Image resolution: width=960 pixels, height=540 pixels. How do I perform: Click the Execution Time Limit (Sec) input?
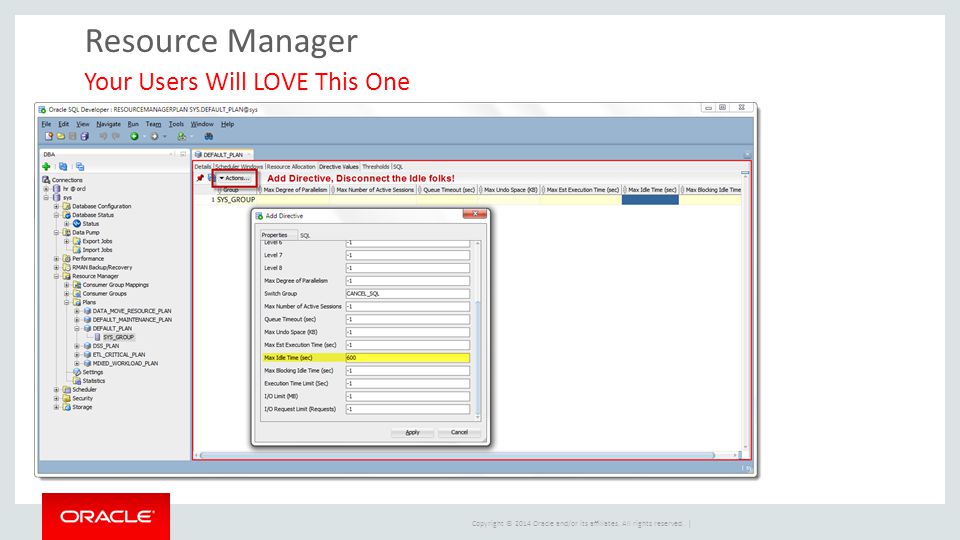point(408,383)
